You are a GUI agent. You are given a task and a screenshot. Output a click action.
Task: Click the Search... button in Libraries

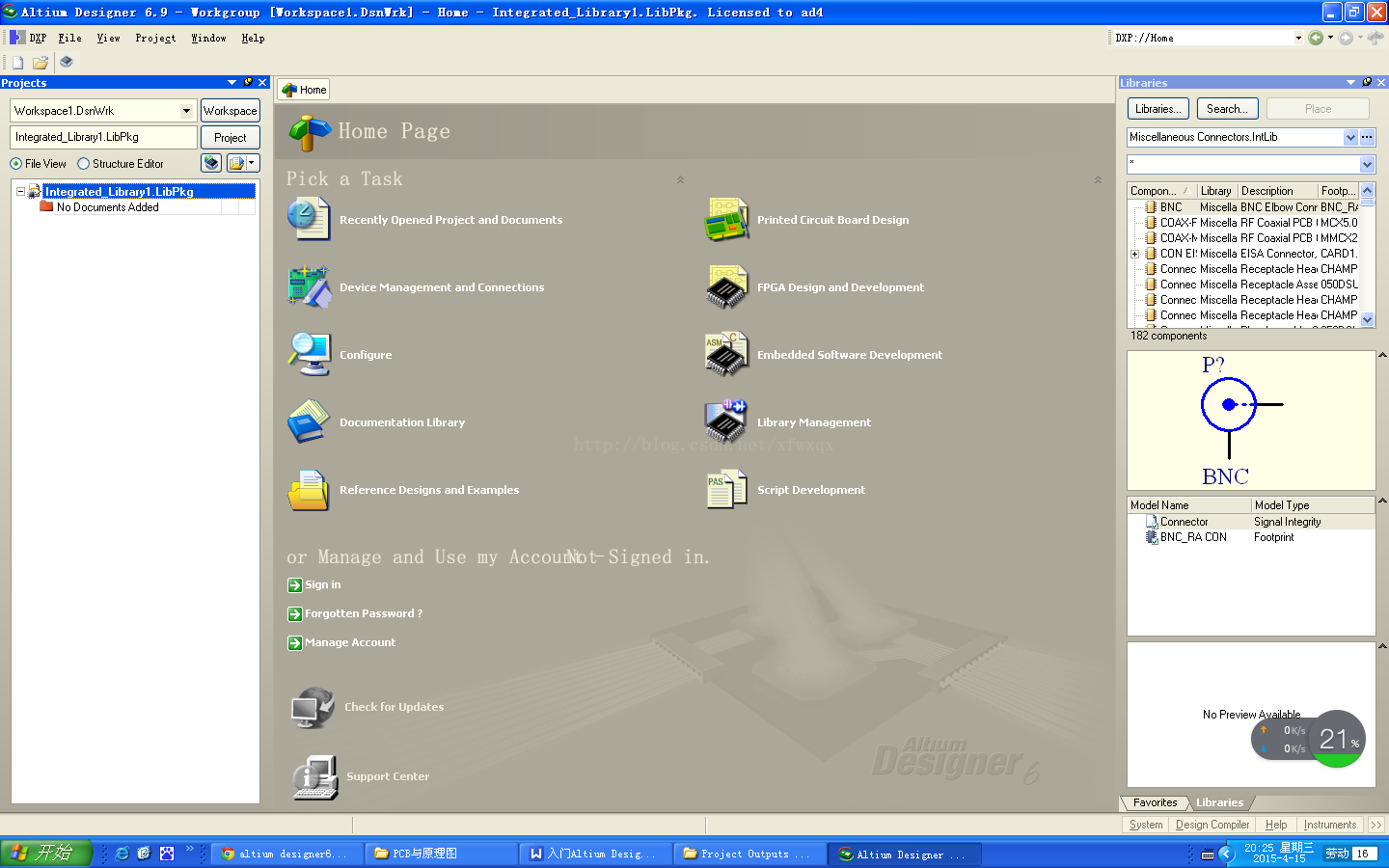[x=1227, y=109]
